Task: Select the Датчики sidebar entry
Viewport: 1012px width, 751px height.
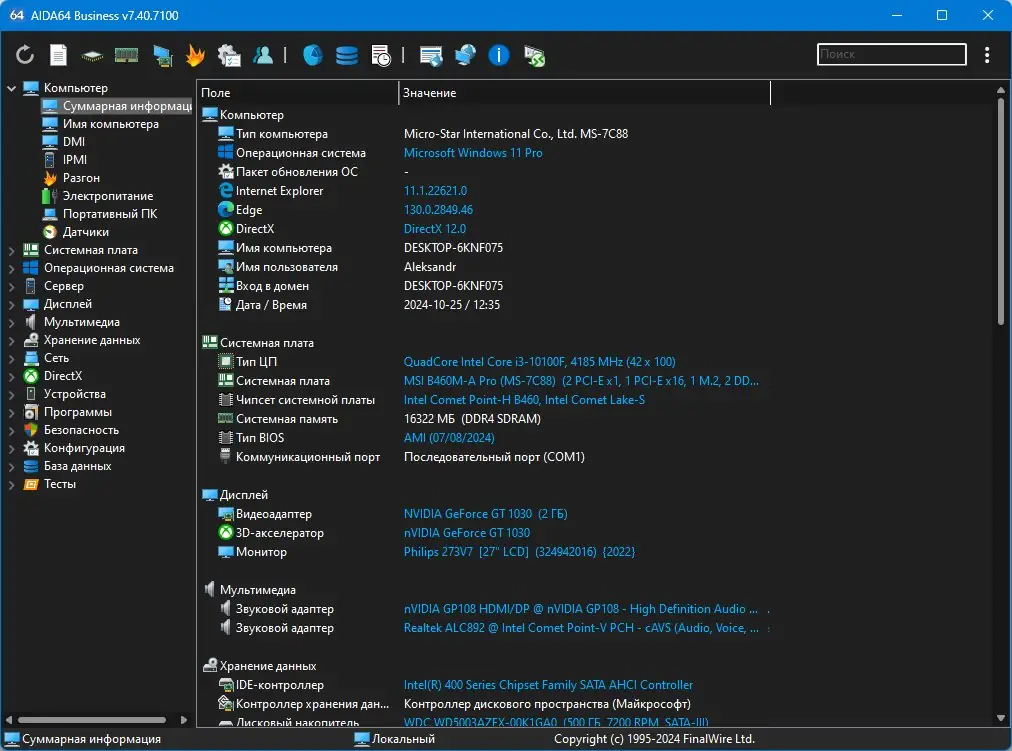Action: [x=83, y=231]
